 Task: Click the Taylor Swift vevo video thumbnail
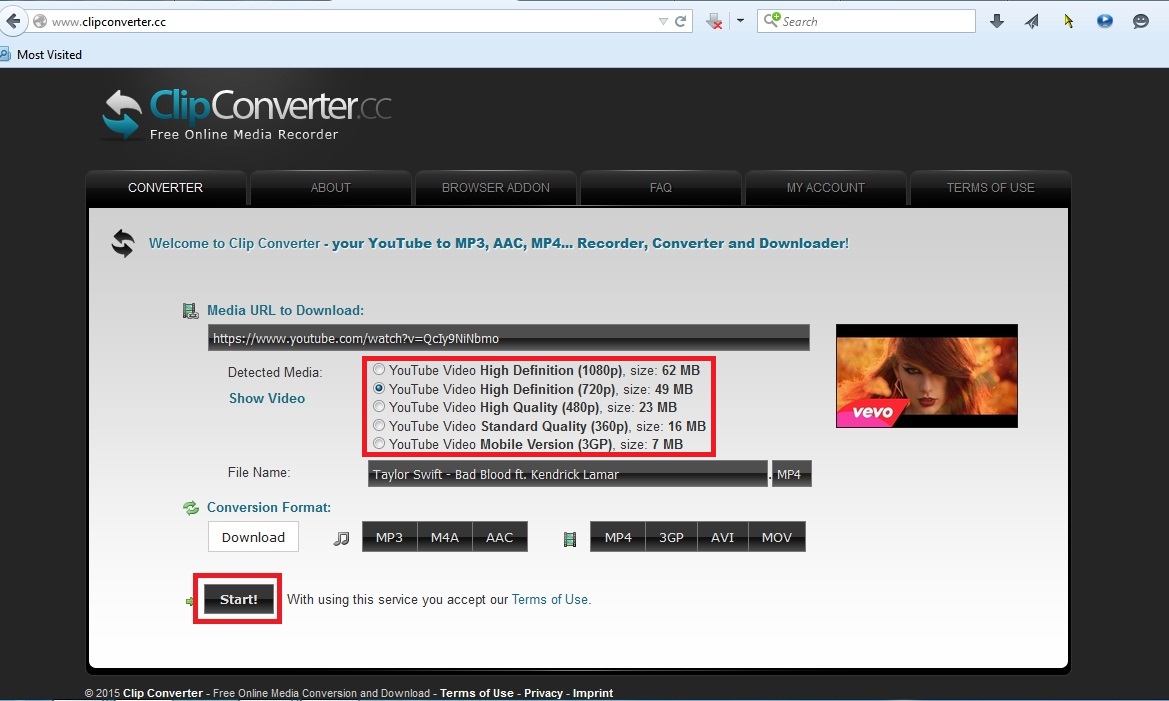tap(927, 376)
